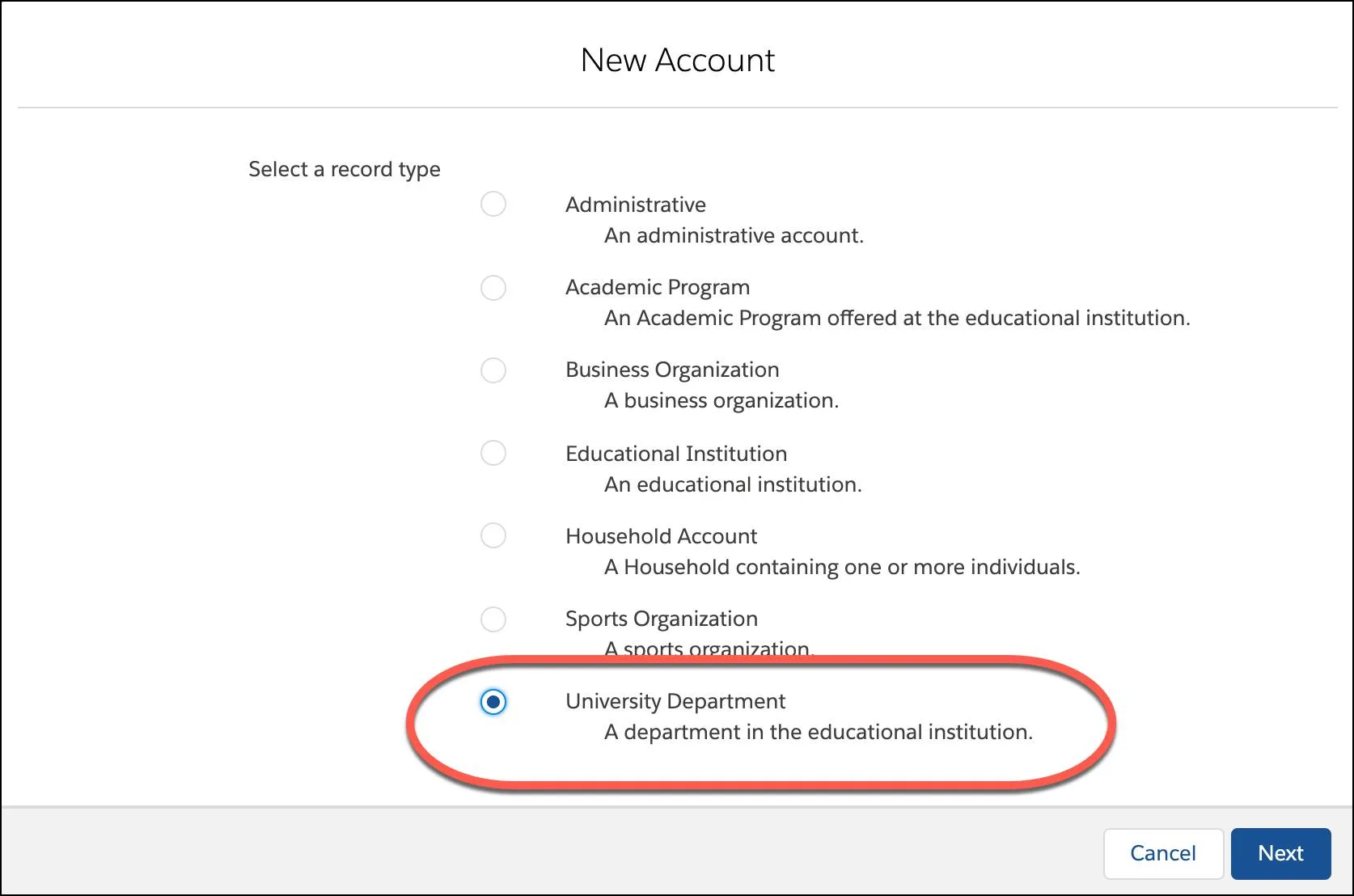
Task: Click the University Department label text
Action: [x=675, y=701]
